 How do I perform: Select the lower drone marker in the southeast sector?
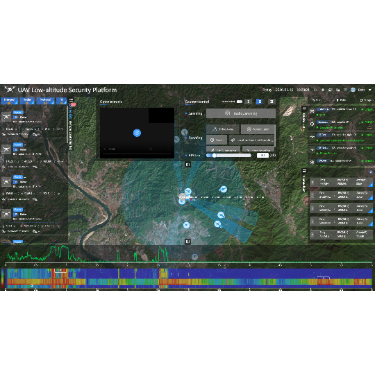pos(218,224)
